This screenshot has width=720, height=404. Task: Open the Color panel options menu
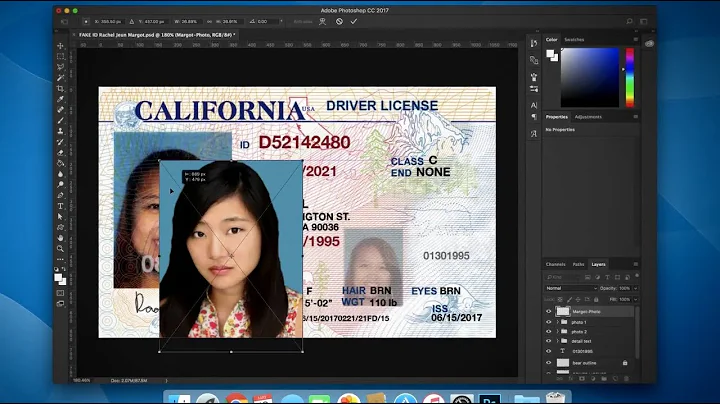point(636,39)
